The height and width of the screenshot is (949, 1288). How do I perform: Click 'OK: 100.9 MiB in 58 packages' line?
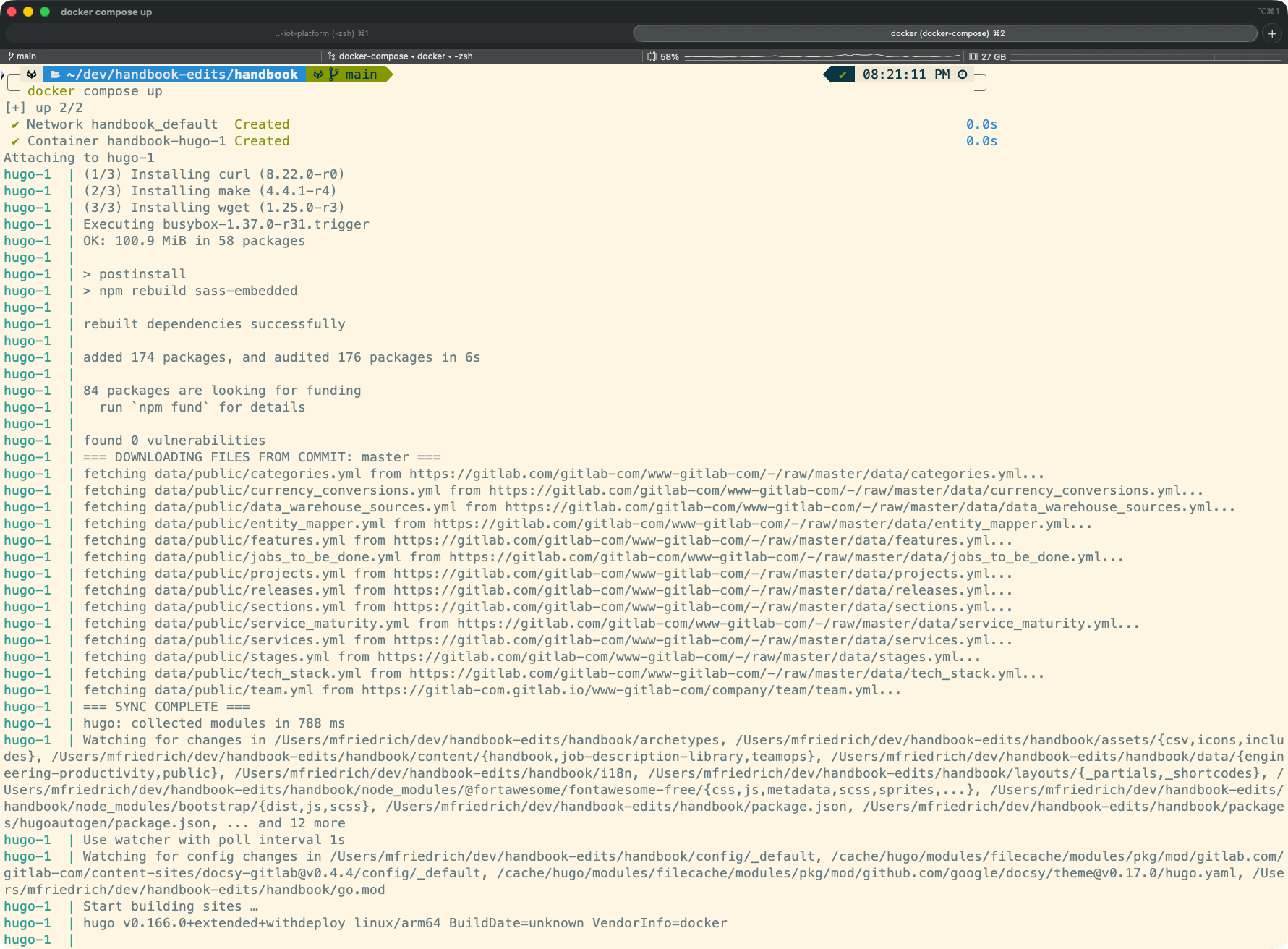[194, 241]
